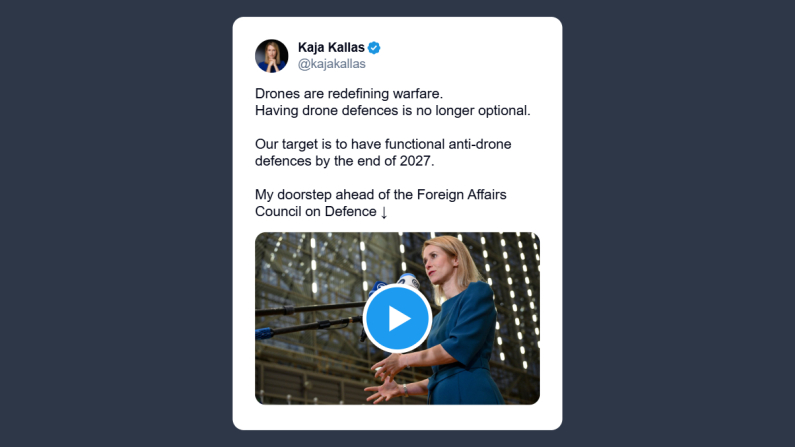Click the words 'Council on Defence'
The image size is (795, 447).
pyautogui.click(x=316, y=211)
